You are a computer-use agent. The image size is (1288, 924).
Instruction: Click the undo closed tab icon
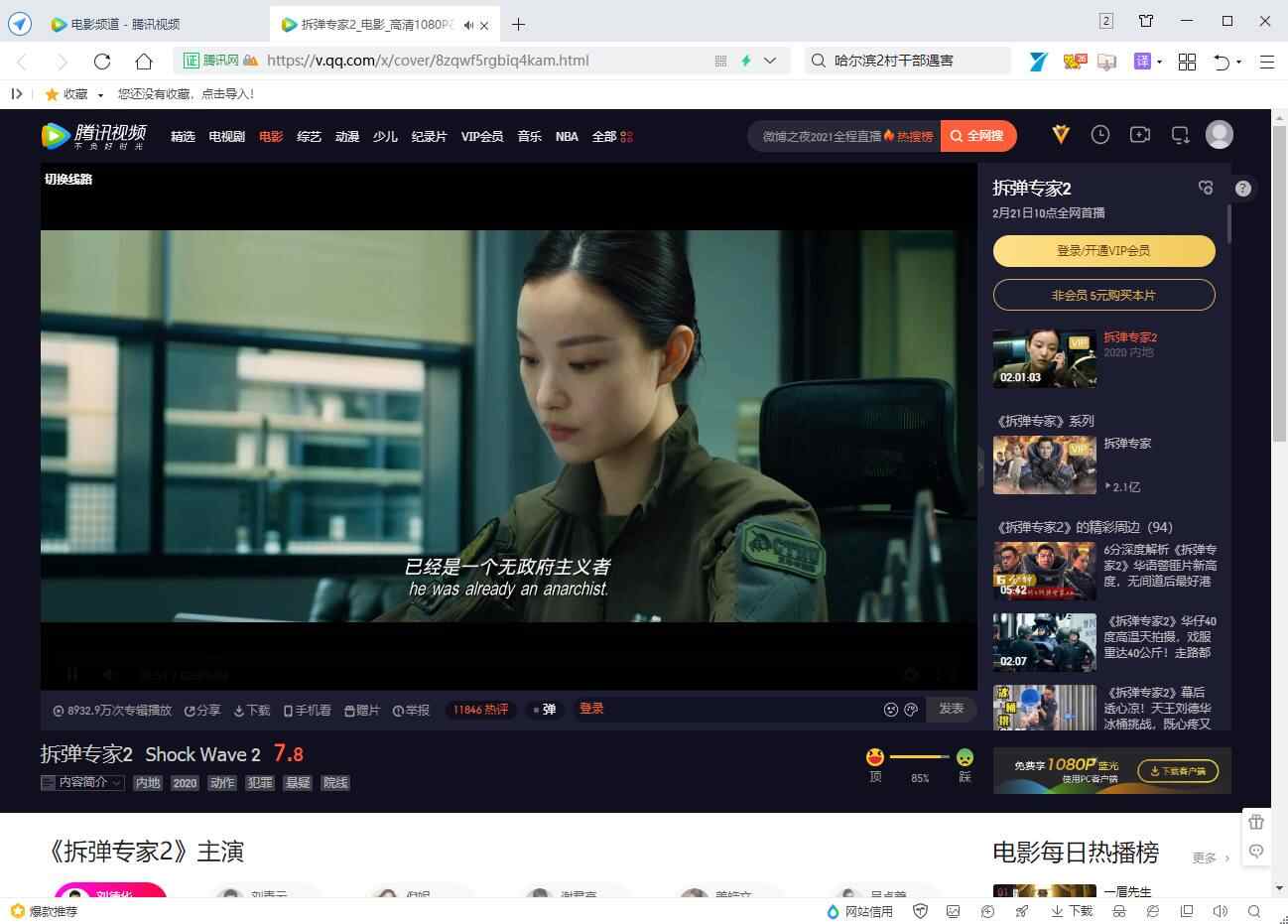[1222, 62]
